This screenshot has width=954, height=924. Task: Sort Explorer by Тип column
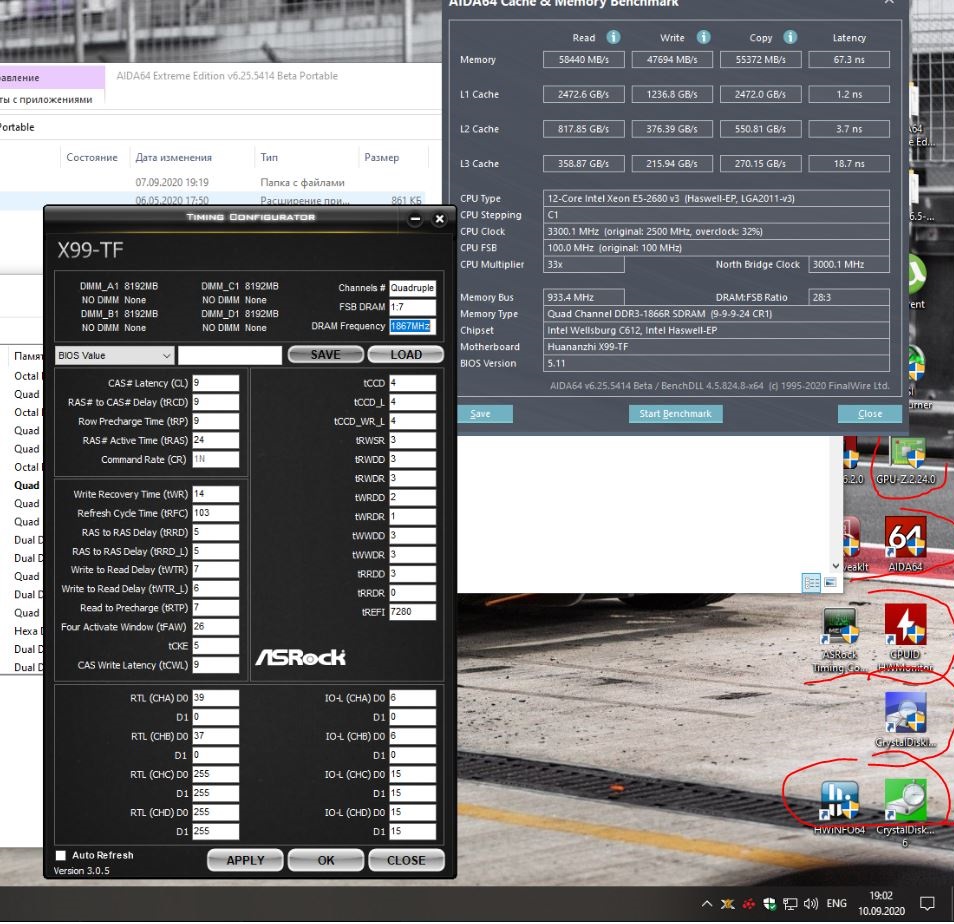pos(269,158)
